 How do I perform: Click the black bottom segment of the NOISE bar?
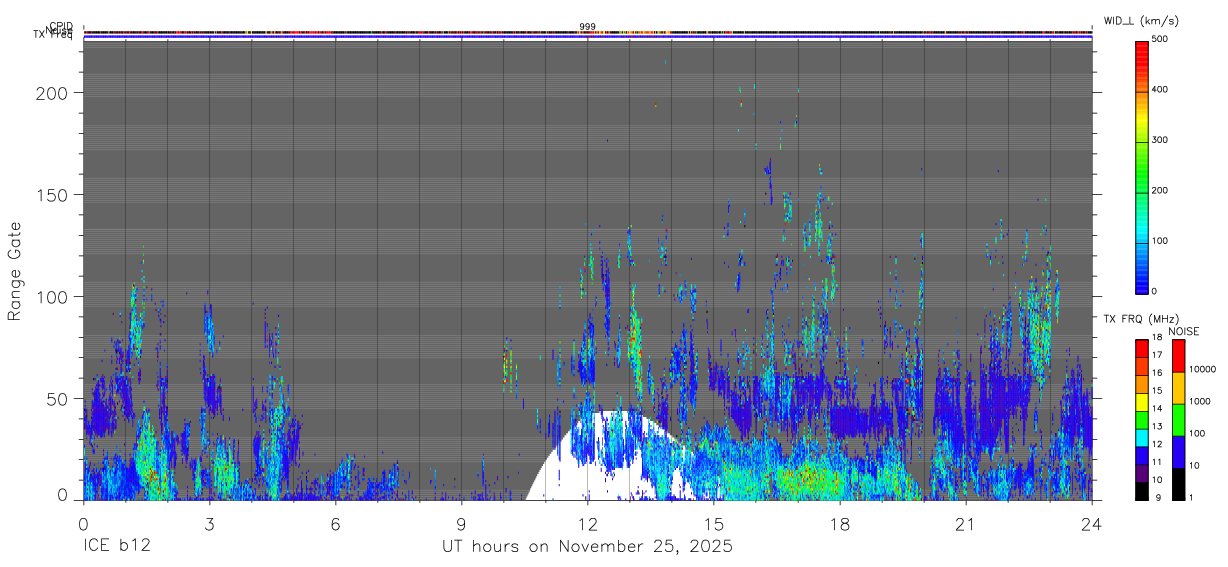1178,484
